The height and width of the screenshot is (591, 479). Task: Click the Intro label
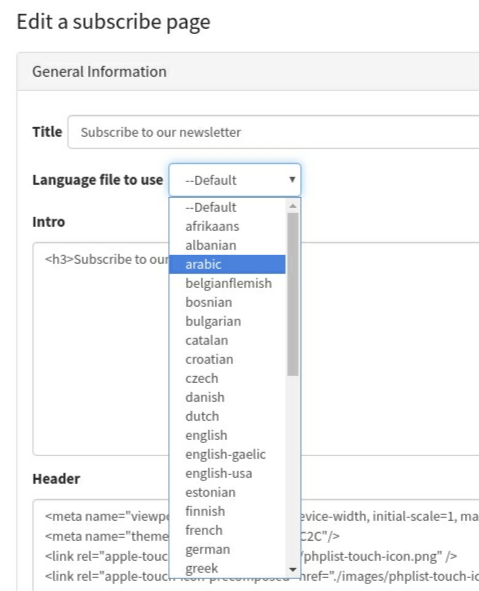coord(49,222)
